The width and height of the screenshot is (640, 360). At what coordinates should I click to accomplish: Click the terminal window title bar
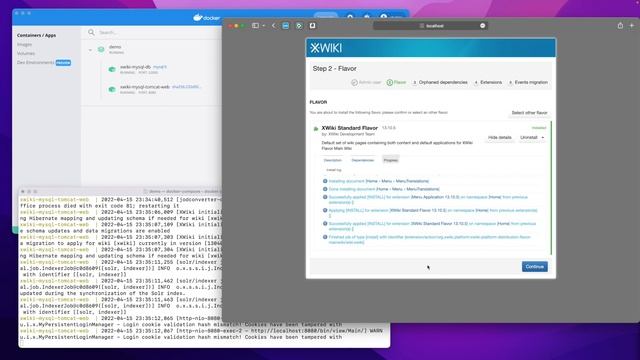[x=120, y=191]
